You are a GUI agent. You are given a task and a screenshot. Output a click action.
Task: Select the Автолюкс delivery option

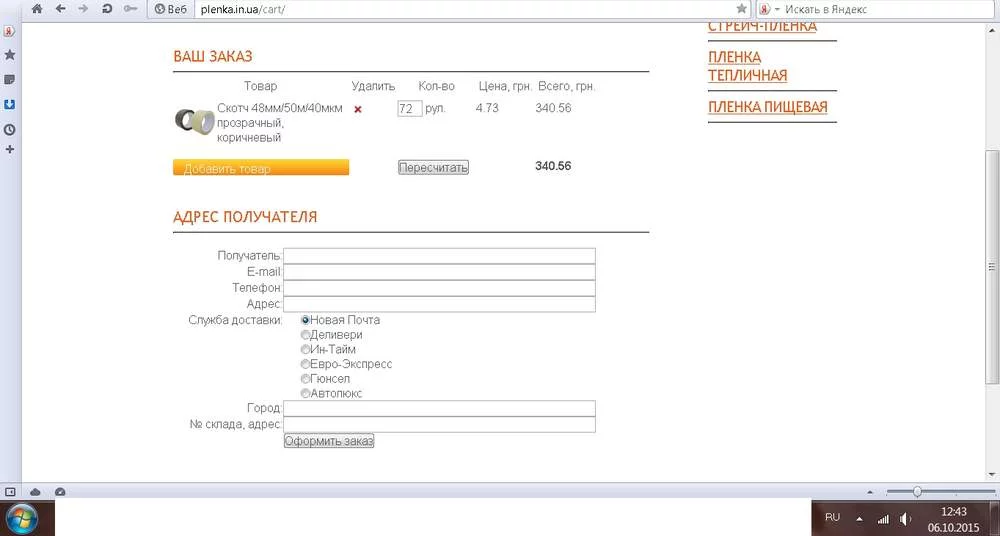click(305, 394)
